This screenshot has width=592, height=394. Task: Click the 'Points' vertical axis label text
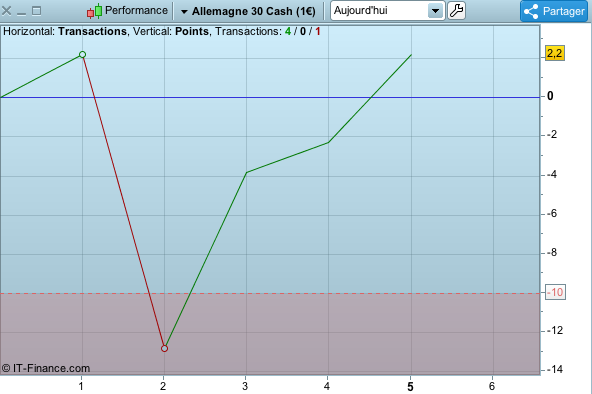tap(192, 31)
